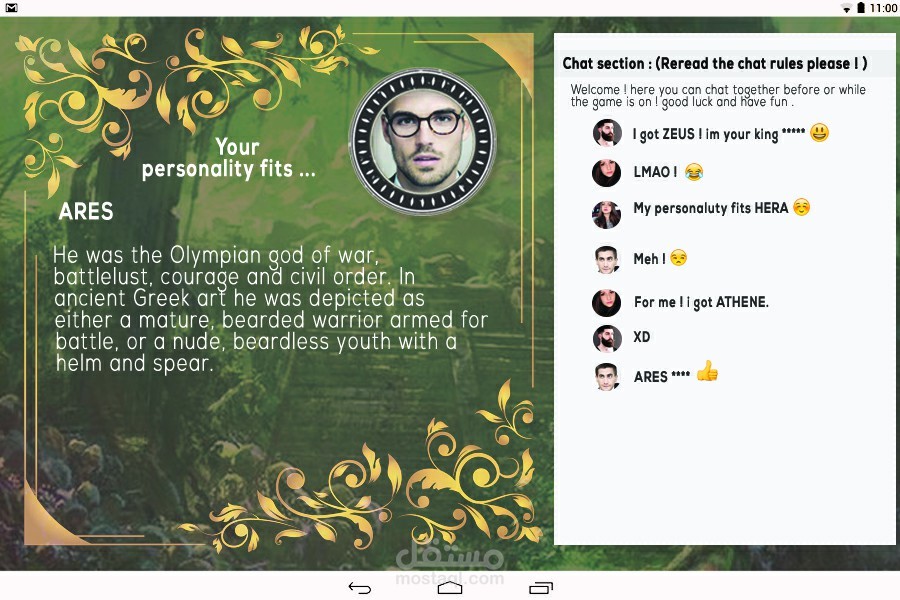Click the clock showing 11:00
Viewport: 900px width, 600px height.
tap(883, 8)
